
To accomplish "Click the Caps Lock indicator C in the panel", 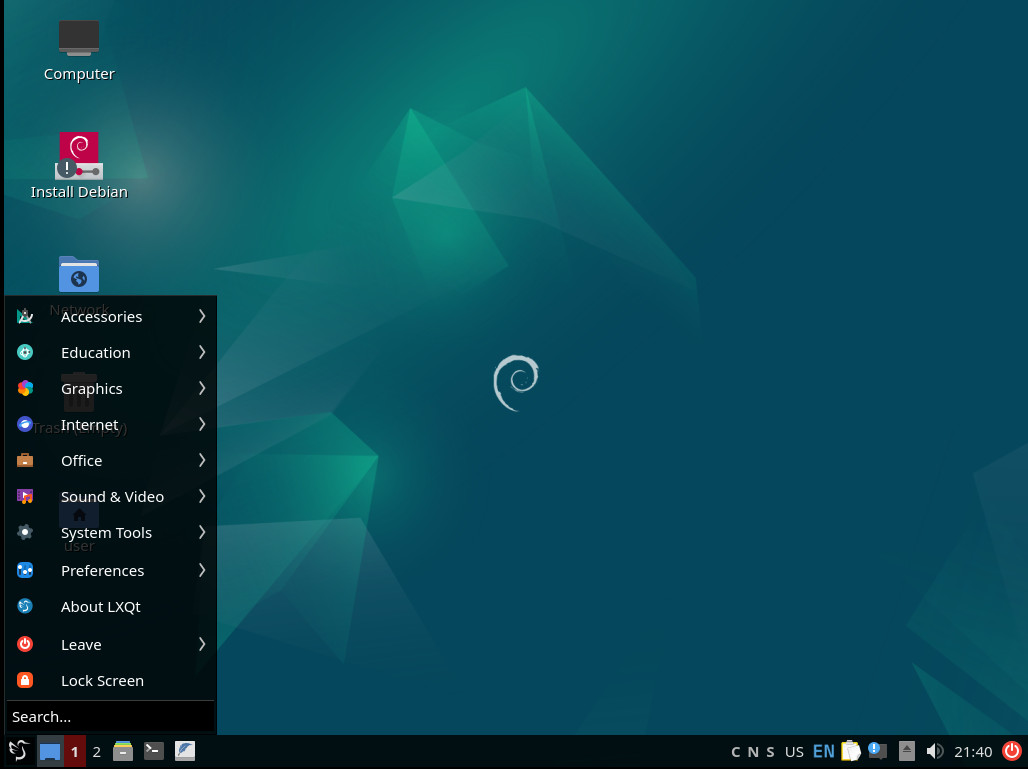I will point(736,752).
